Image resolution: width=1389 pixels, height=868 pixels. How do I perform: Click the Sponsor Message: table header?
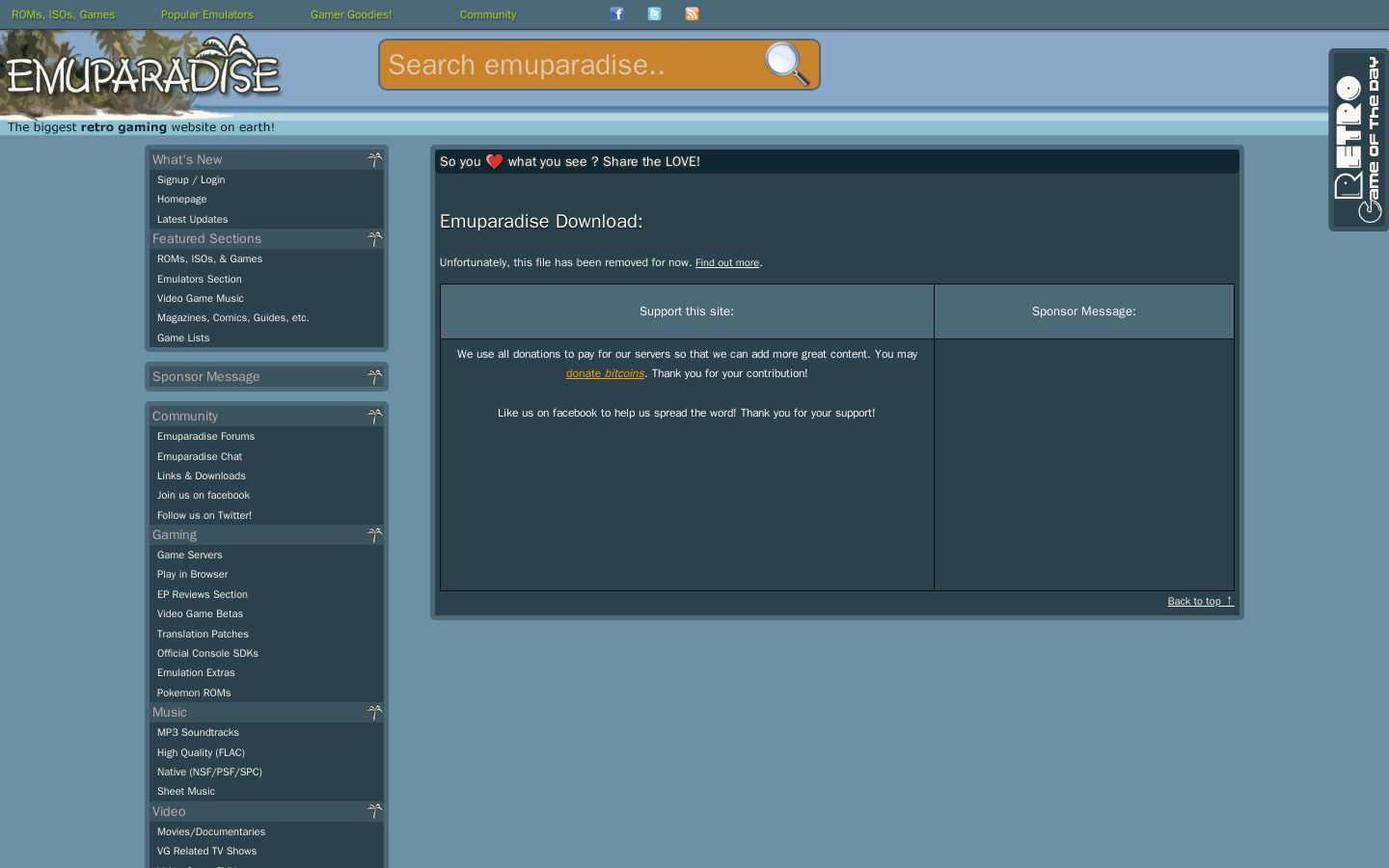pyautogui.click(x=1084, y=312)
